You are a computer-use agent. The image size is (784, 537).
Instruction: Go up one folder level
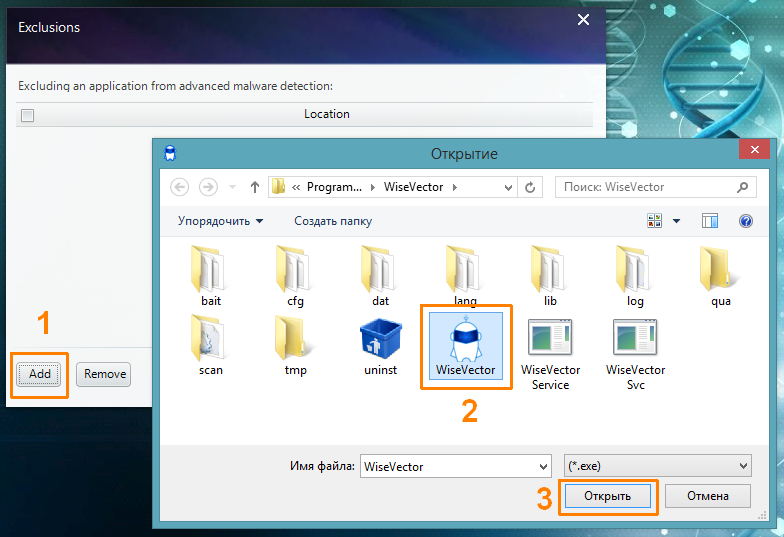coord(254,187)
